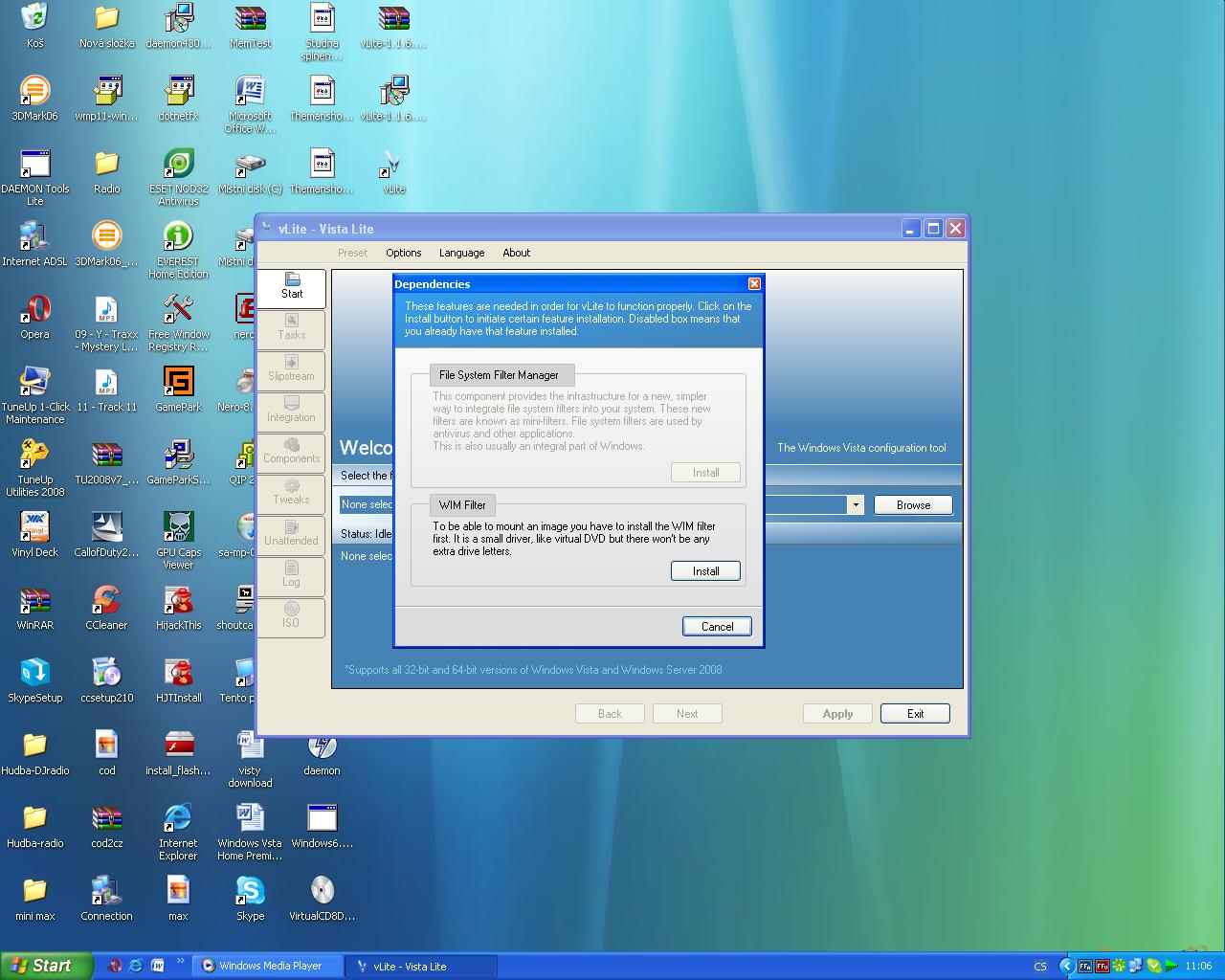Click the taskbar clock showing 11:06
The image size is (1225, 980).
(1198, 967)
